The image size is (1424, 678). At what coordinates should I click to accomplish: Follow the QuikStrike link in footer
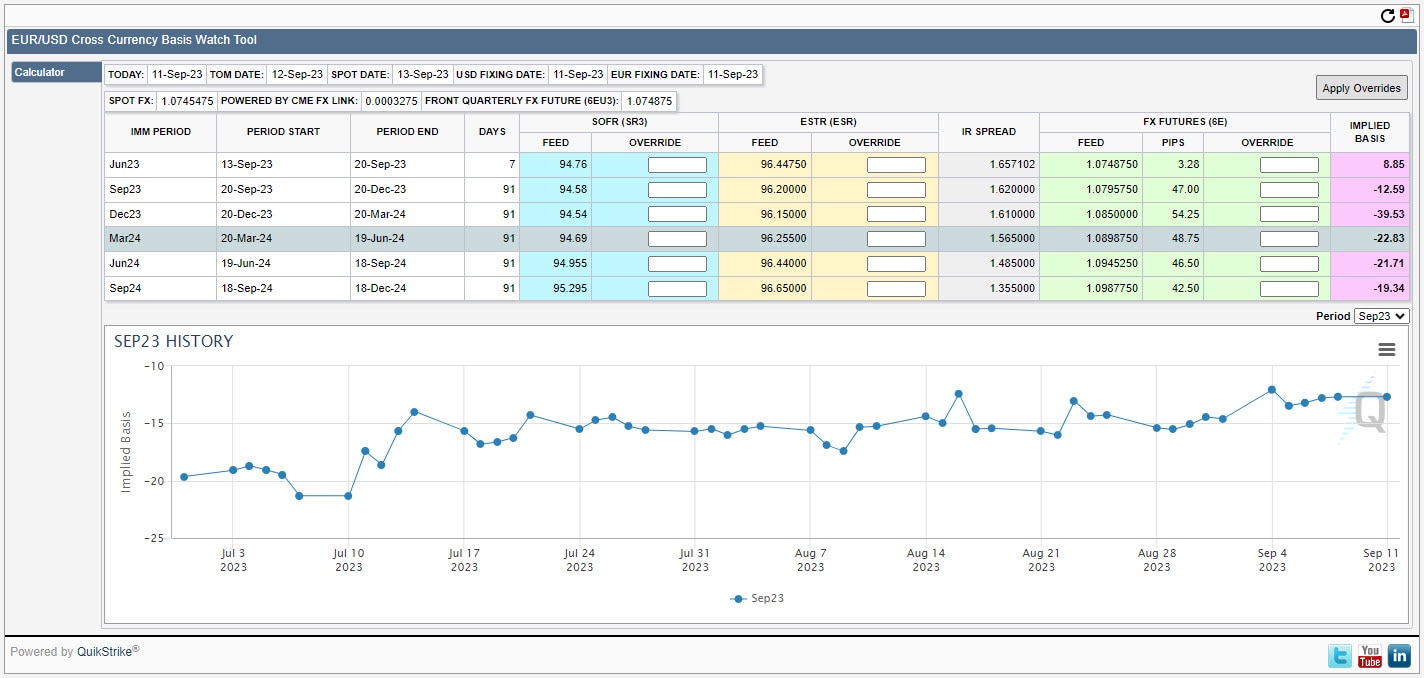(105, 652)
